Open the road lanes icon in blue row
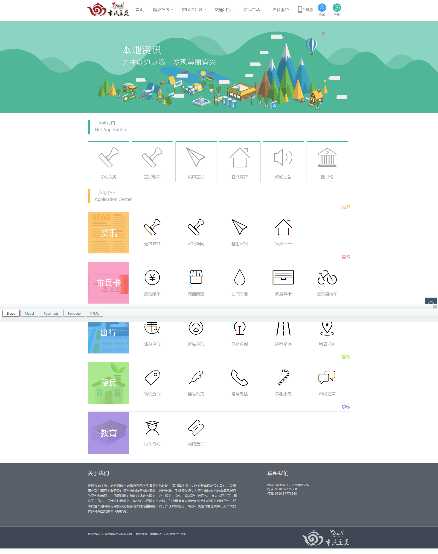 pyautogui.click(x=283, y=328)
